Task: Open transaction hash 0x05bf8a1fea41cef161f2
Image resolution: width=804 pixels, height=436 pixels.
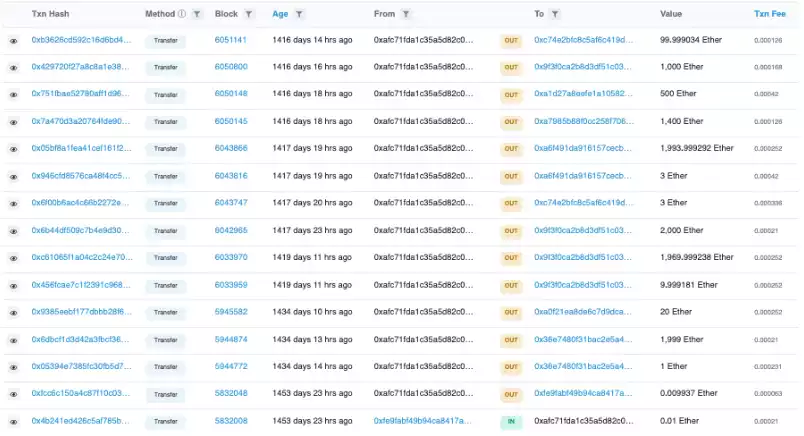Action: (x=81, y=148)
